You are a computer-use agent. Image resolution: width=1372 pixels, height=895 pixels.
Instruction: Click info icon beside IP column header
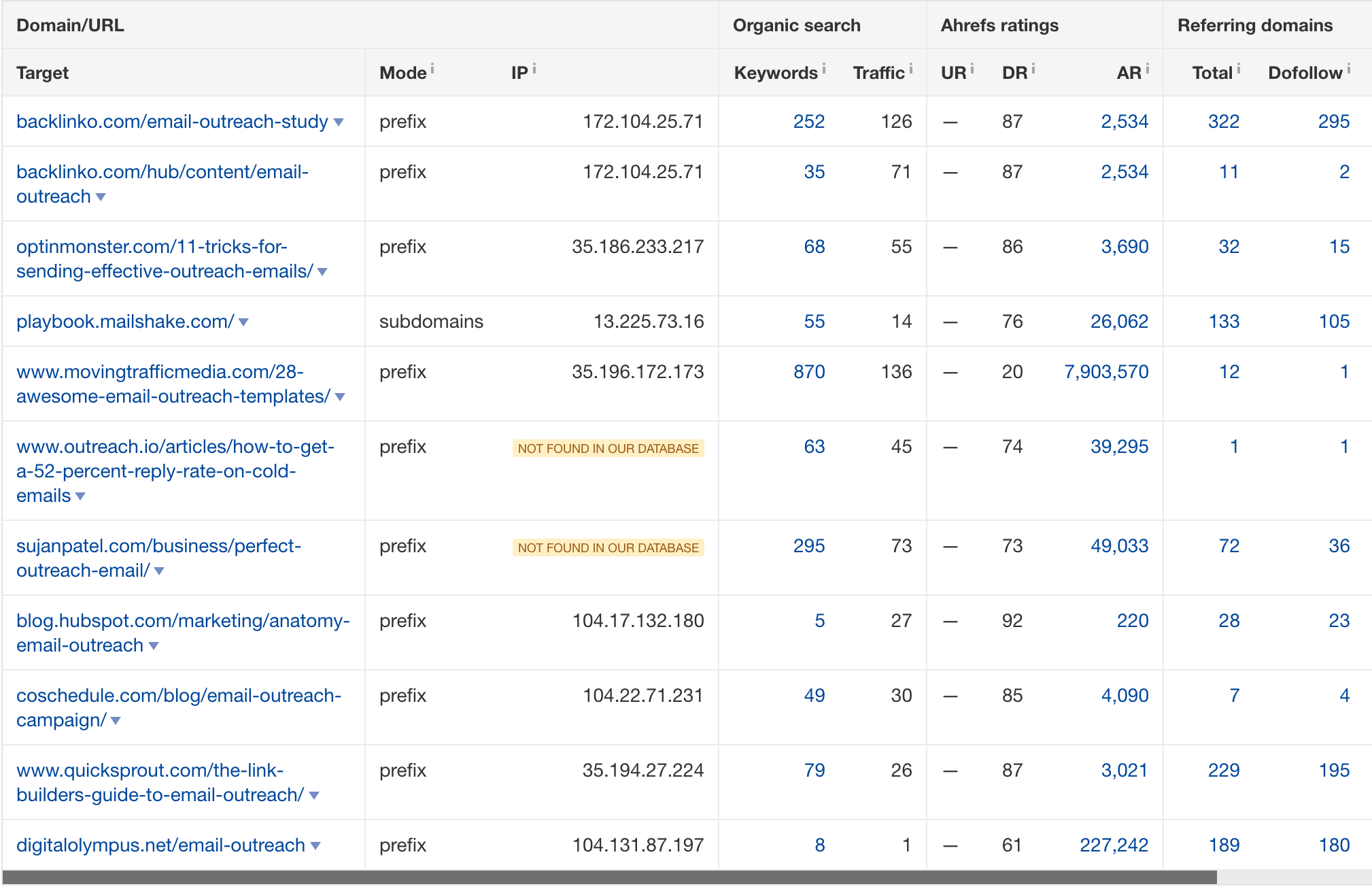tap(534, 69)
